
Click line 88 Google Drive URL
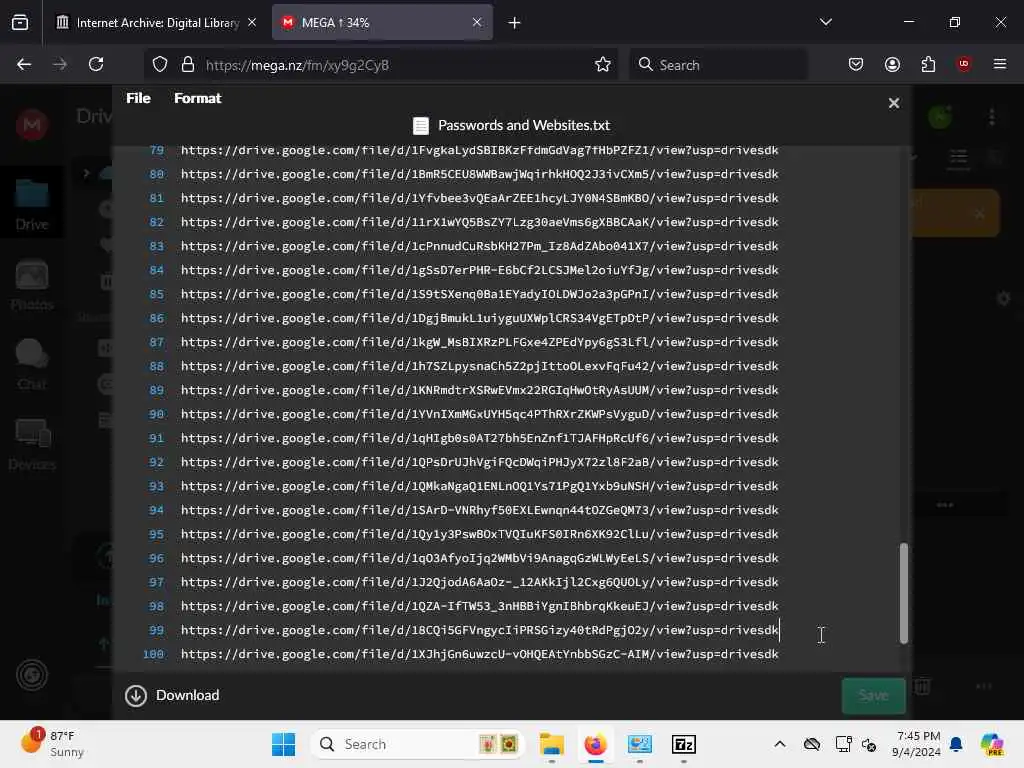[x=479, y=366]
